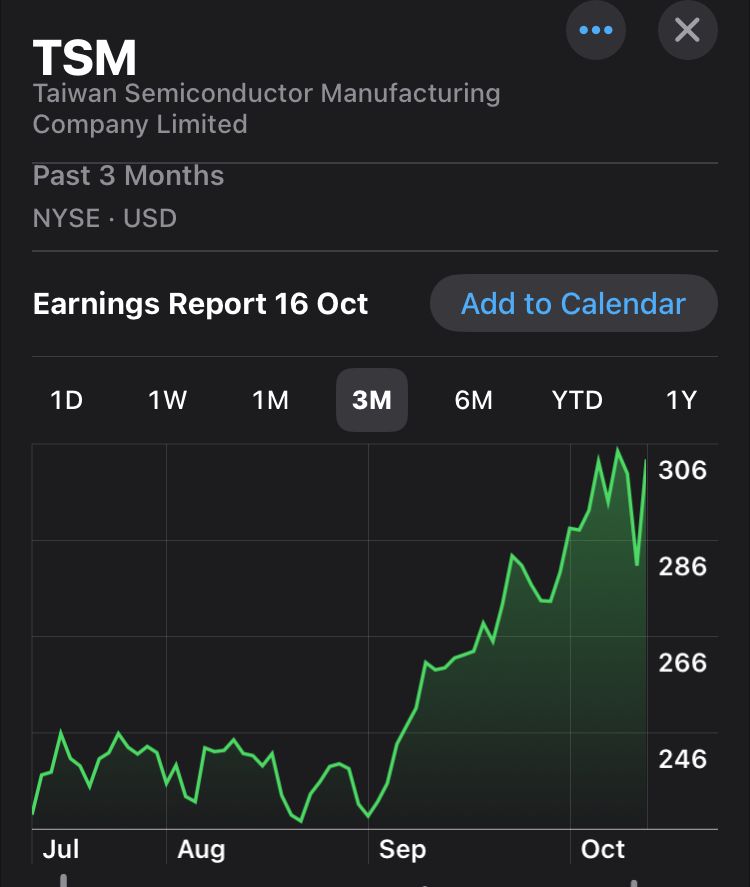This screenshot has height=887, width=750.
Task: Switch to the 6M chart view
Action: pyautogui.click(x=473, y=401)
